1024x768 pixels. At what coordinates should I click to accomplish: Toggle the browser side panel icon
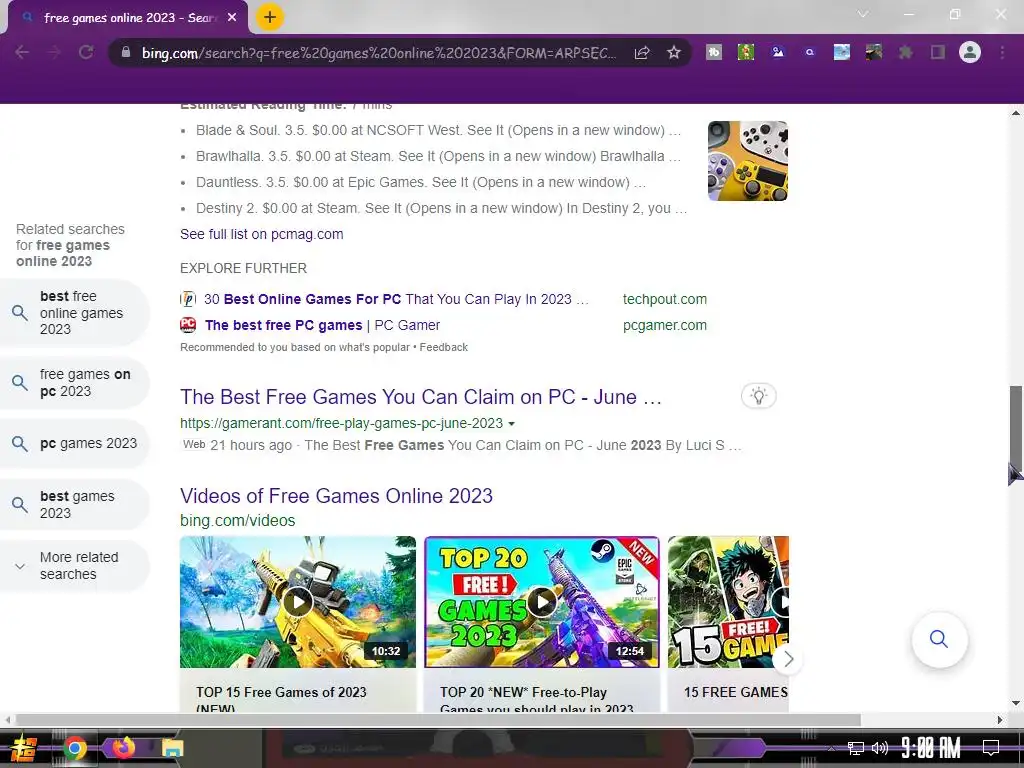click(938, 52)
